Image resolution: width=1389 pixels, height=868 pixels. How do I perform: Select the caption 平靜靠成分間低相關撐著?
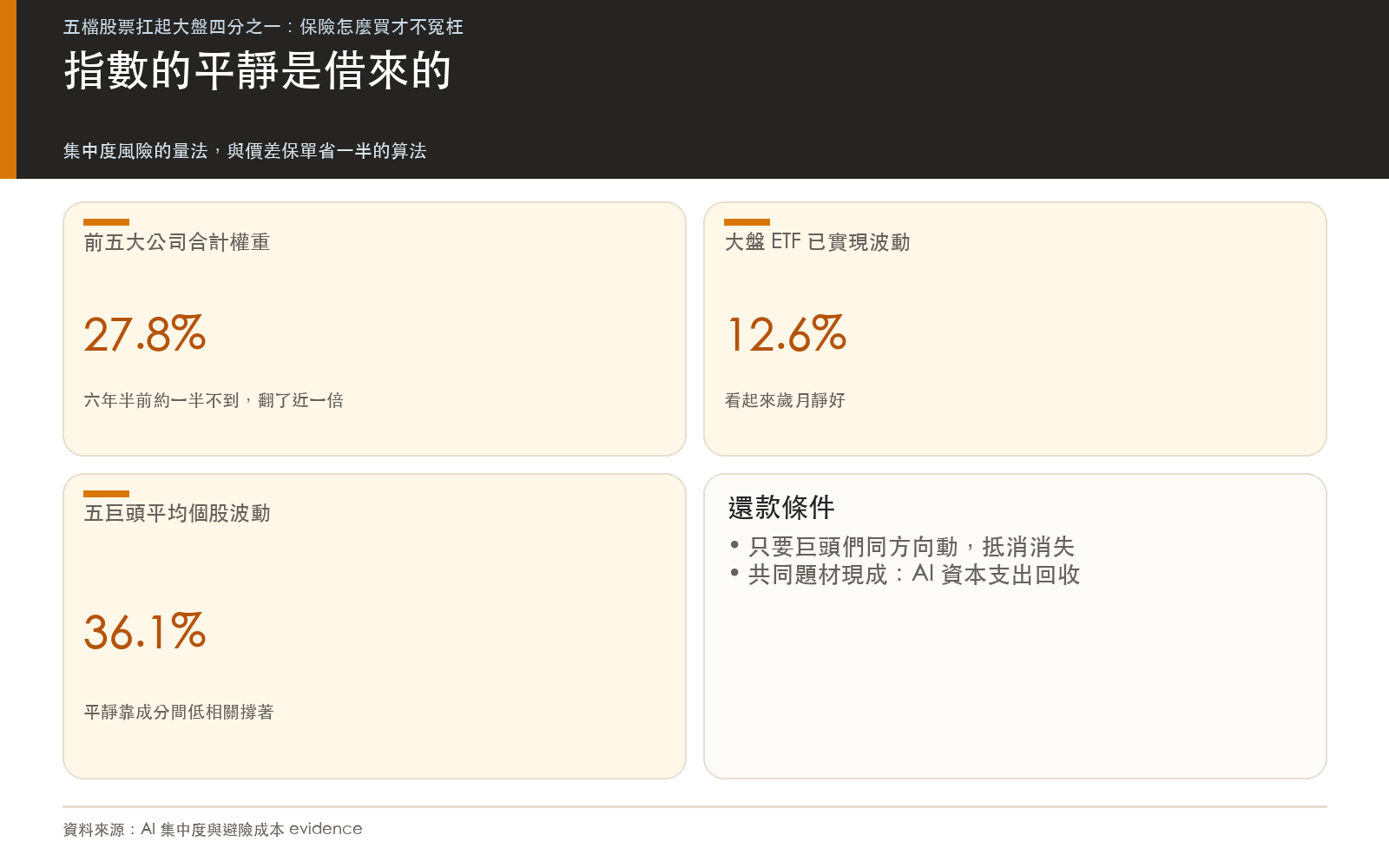179,712
